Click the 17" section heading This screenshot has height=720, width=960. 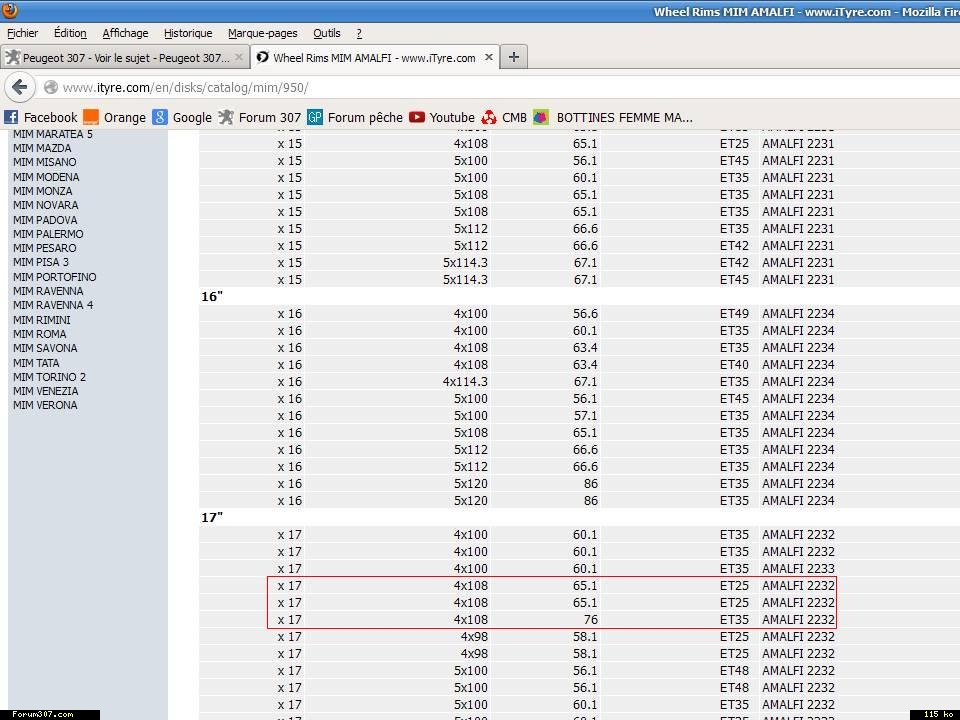click(x=212, y=517)
